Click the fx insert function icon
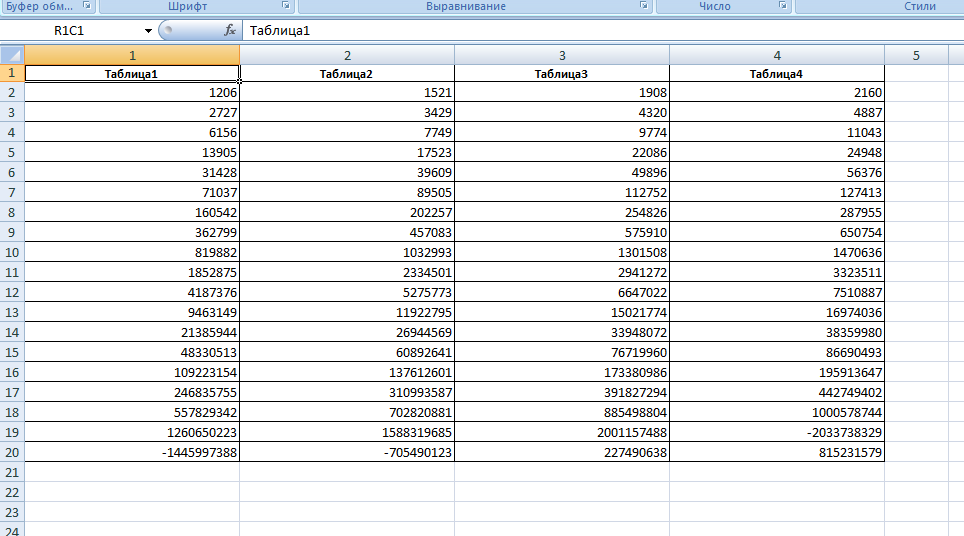The image size is (964, 536). (x=230, y=31)
